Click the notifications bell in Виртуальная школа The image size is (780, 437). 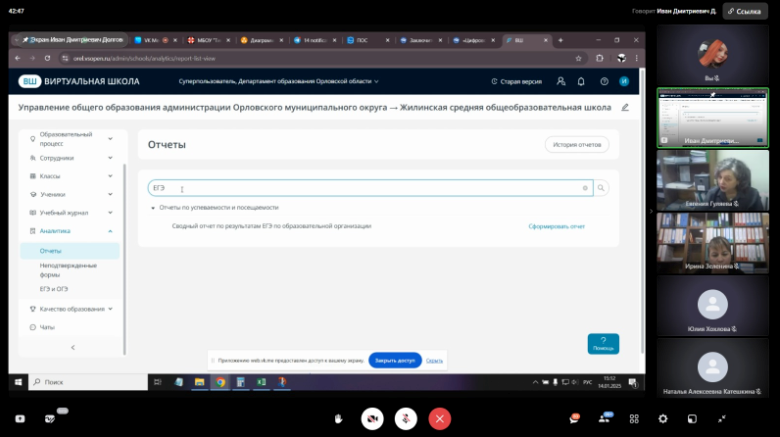[x=581, y=81]
